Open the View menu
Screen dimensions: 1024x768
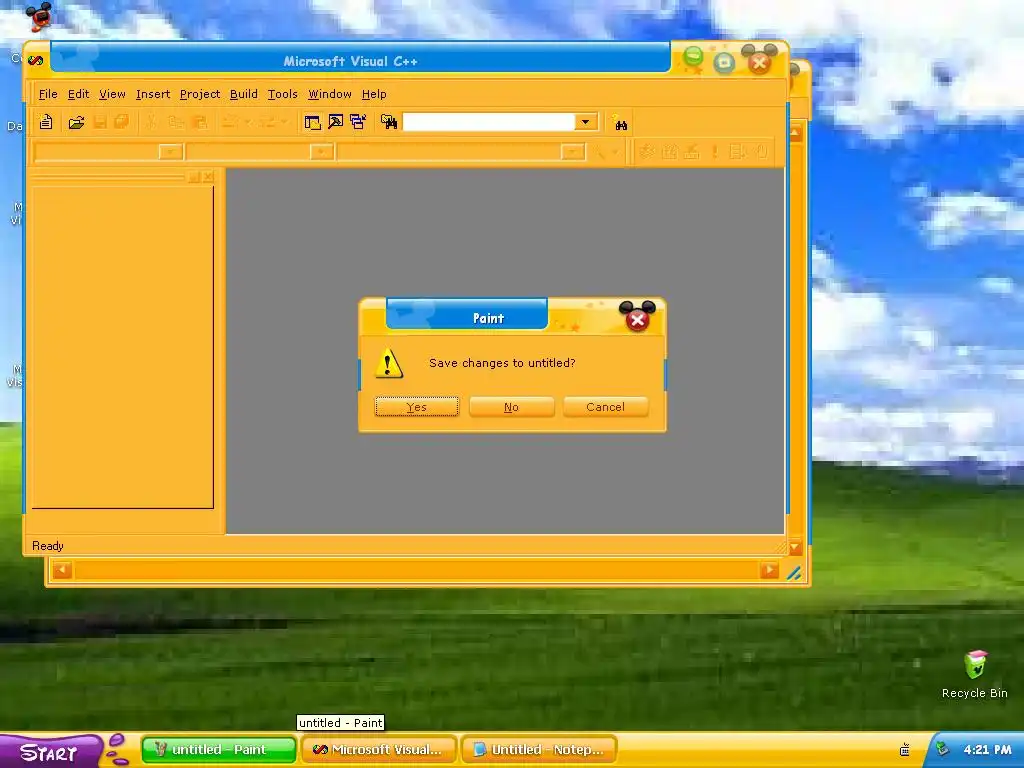click(x=112, y=94)
